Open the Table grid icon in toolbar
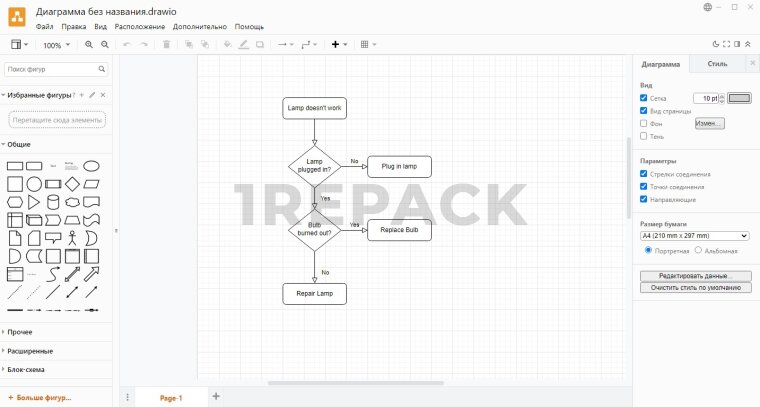The height and width of the screenshot is (407, 760). [x=365, y=45]
